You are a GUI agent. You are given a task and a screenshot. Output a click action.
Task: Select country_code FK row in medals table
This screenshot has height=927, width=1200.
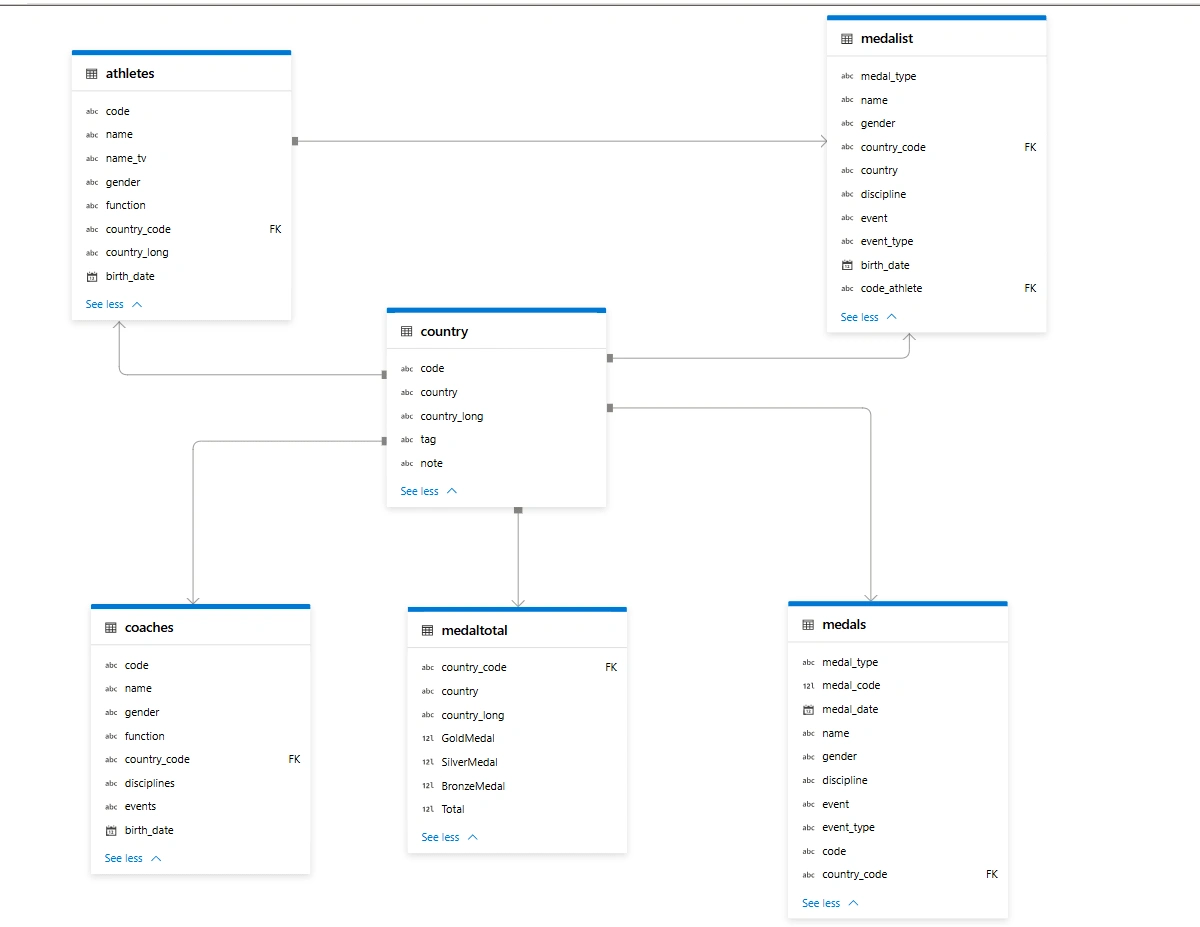point(897,874)
